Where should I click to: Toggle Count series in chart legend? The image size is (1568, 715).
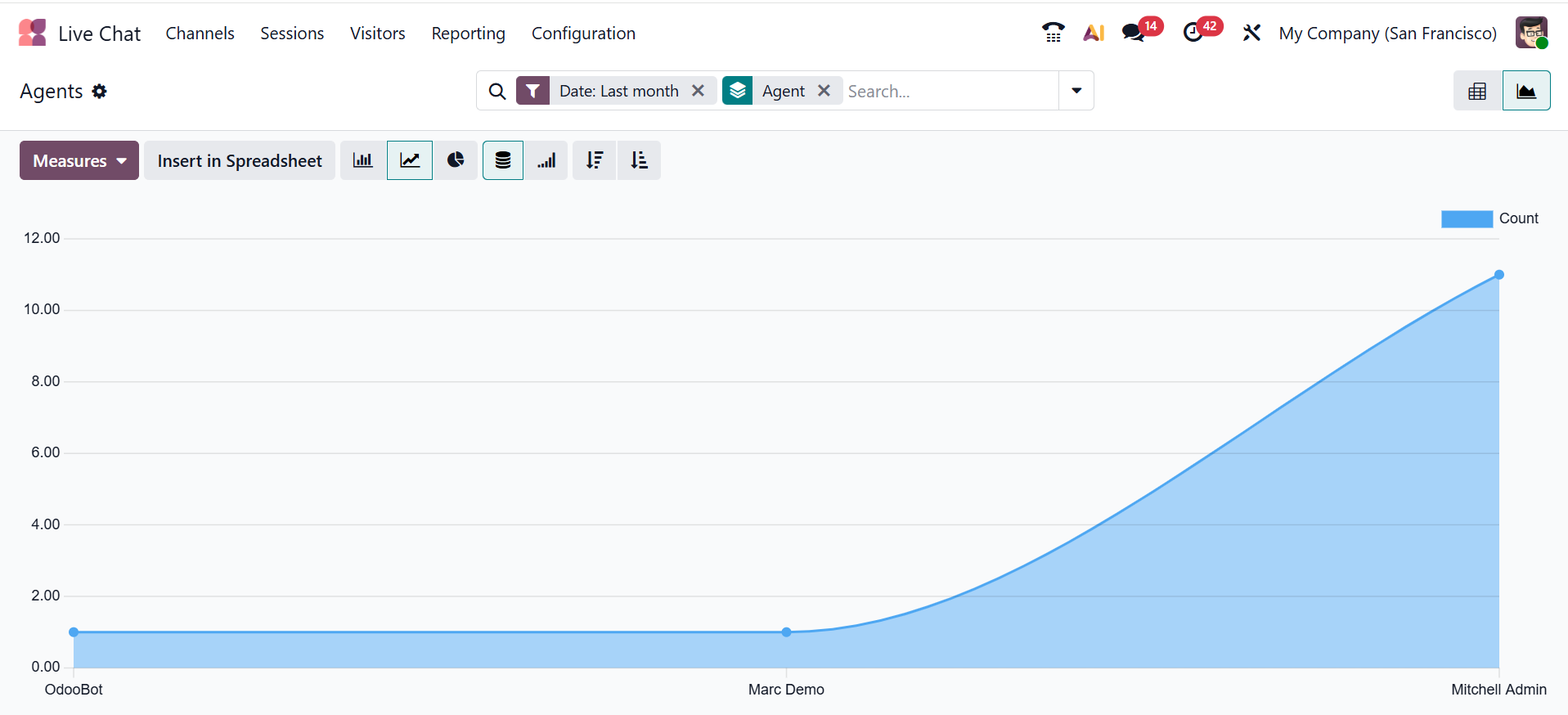1489,218
